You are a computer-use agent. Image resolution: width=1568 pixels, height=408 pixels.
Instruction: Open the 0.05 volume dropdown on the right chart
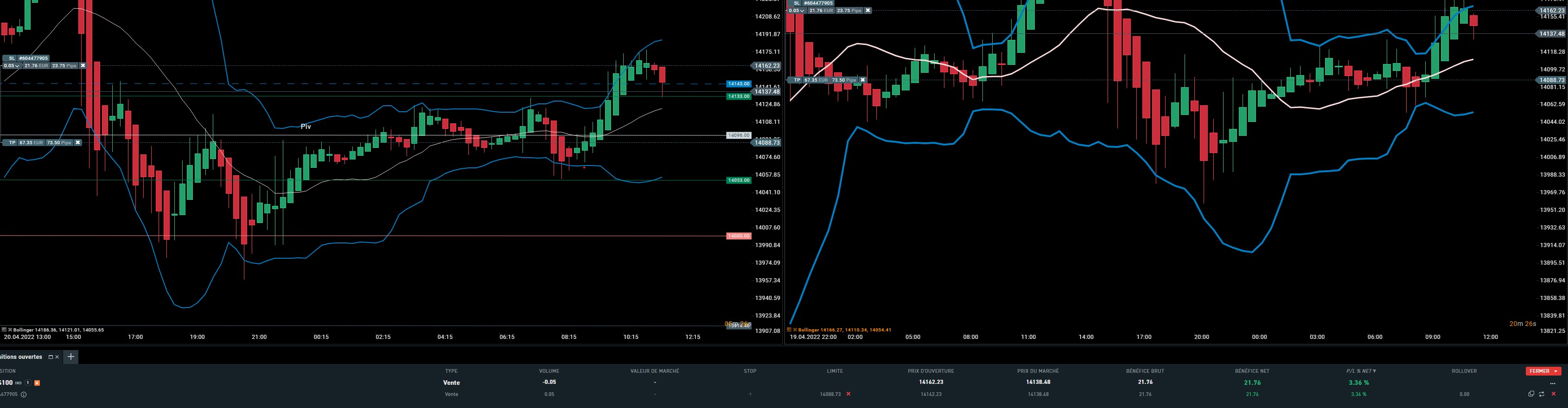[797, 10]
